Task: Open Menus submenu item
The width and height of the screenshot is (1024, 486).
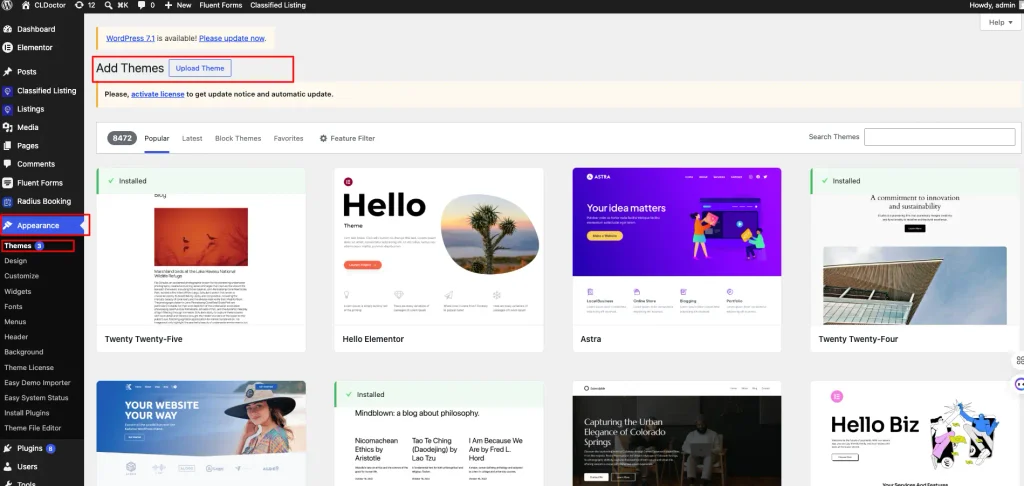Action: 15,321
